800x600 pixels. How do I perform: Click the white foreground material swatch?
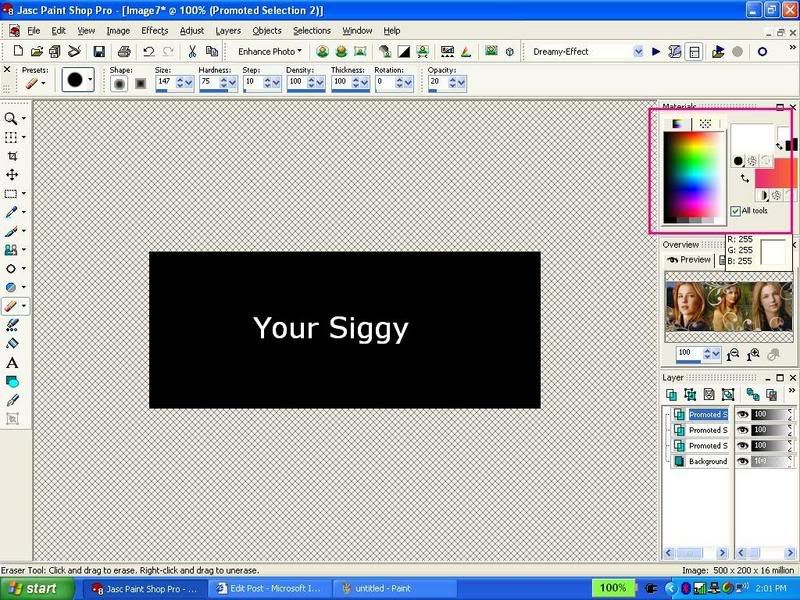tap(752, 139)
